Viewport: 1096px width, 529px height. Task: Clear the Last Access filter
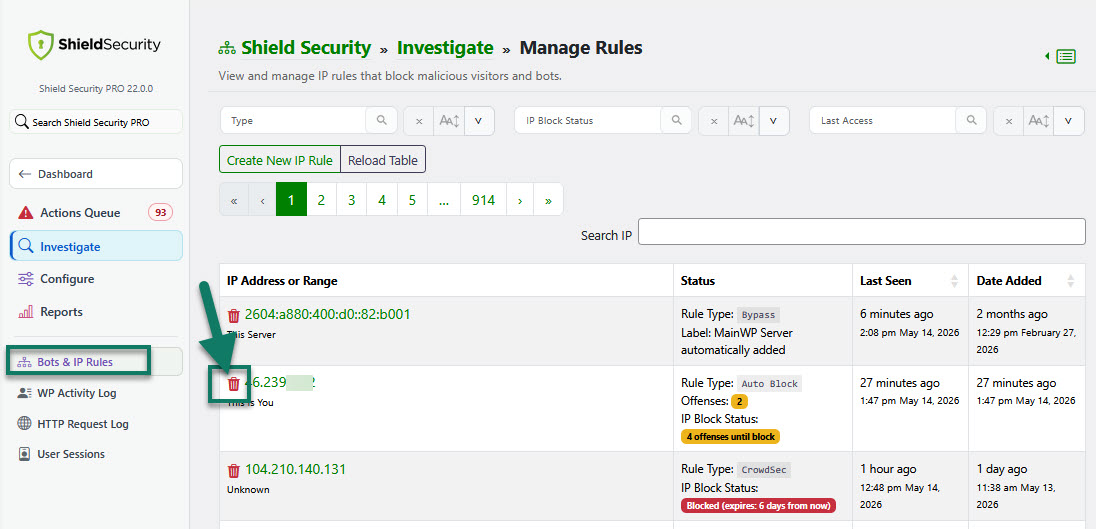1009,121
